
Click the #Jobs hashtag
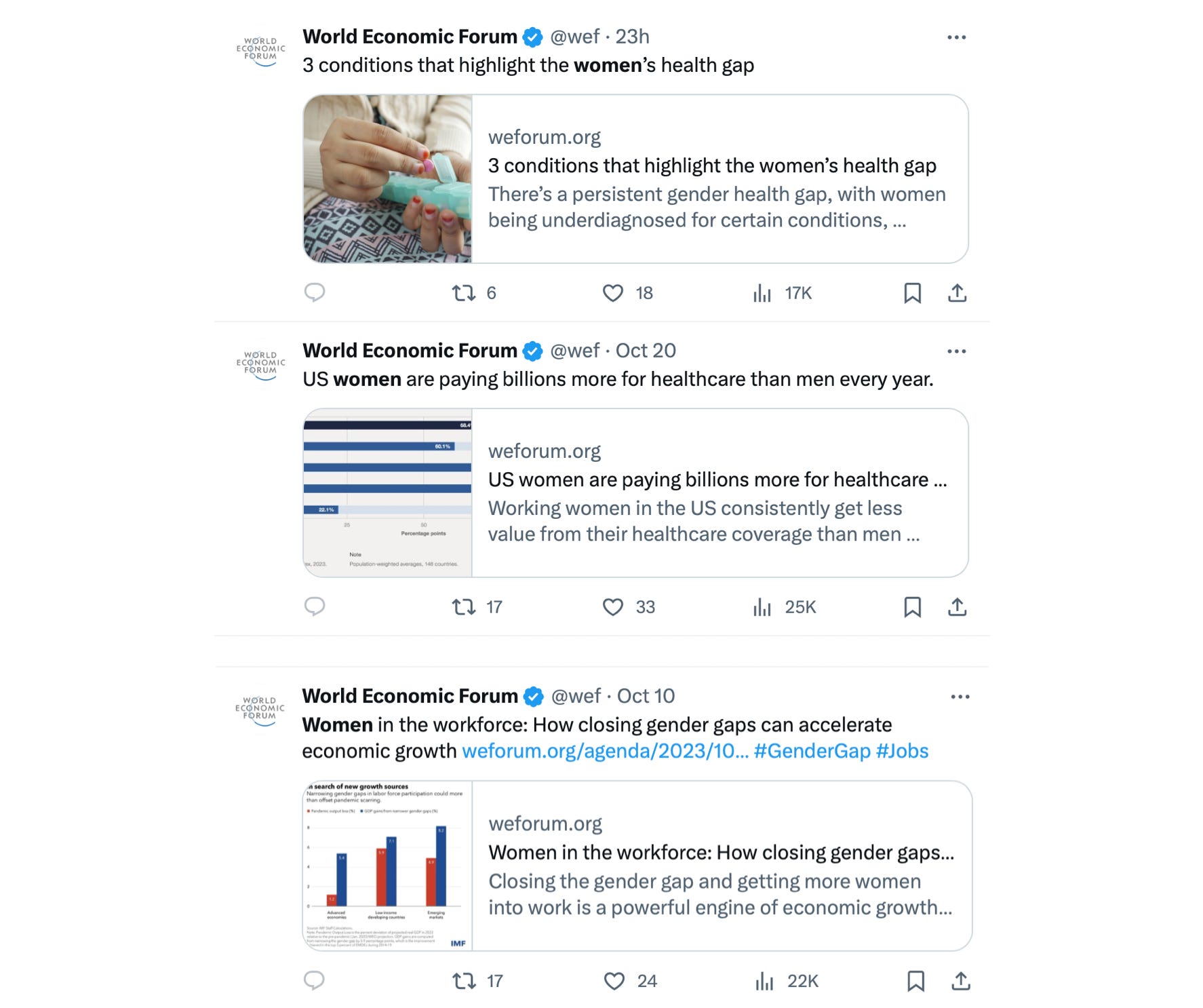click(x=902, y=751)
